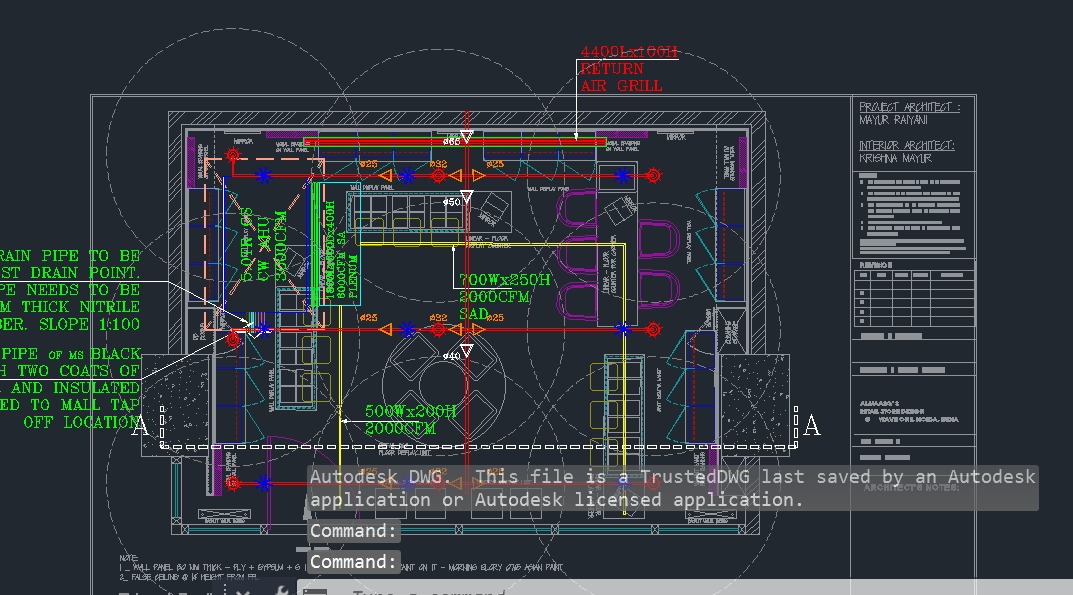1073x595 pixels.
Task: Click the right section marker A
Action: tap(812, 426)
